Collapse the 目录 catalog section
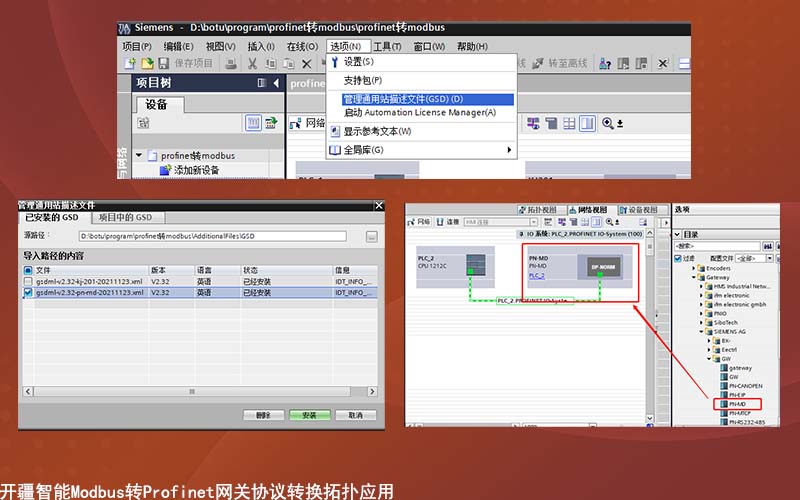This screenshot has height=500, width=800. [x=677, y=234]
